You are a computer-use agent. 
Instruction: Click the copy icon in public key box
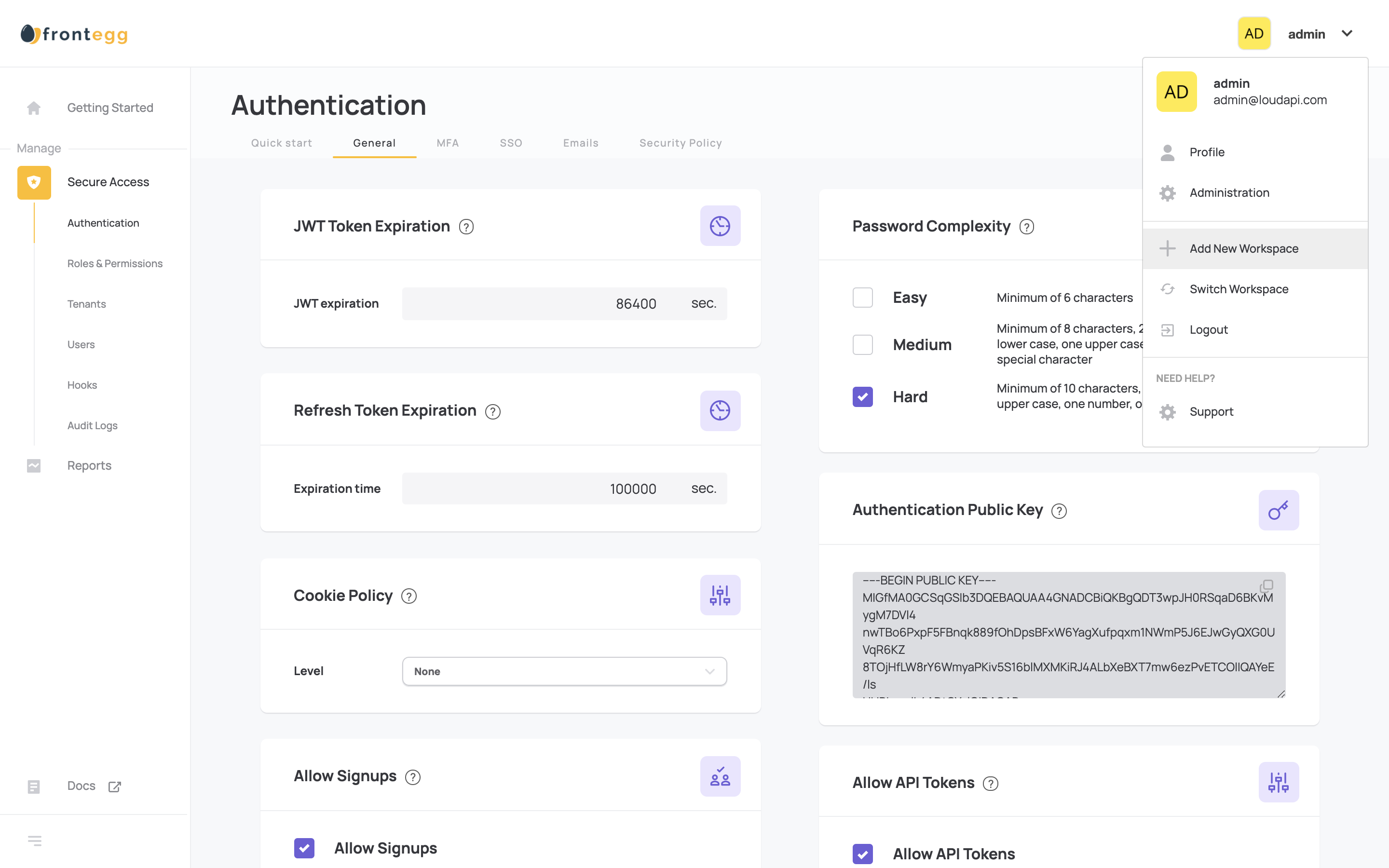pos(1266,585)
